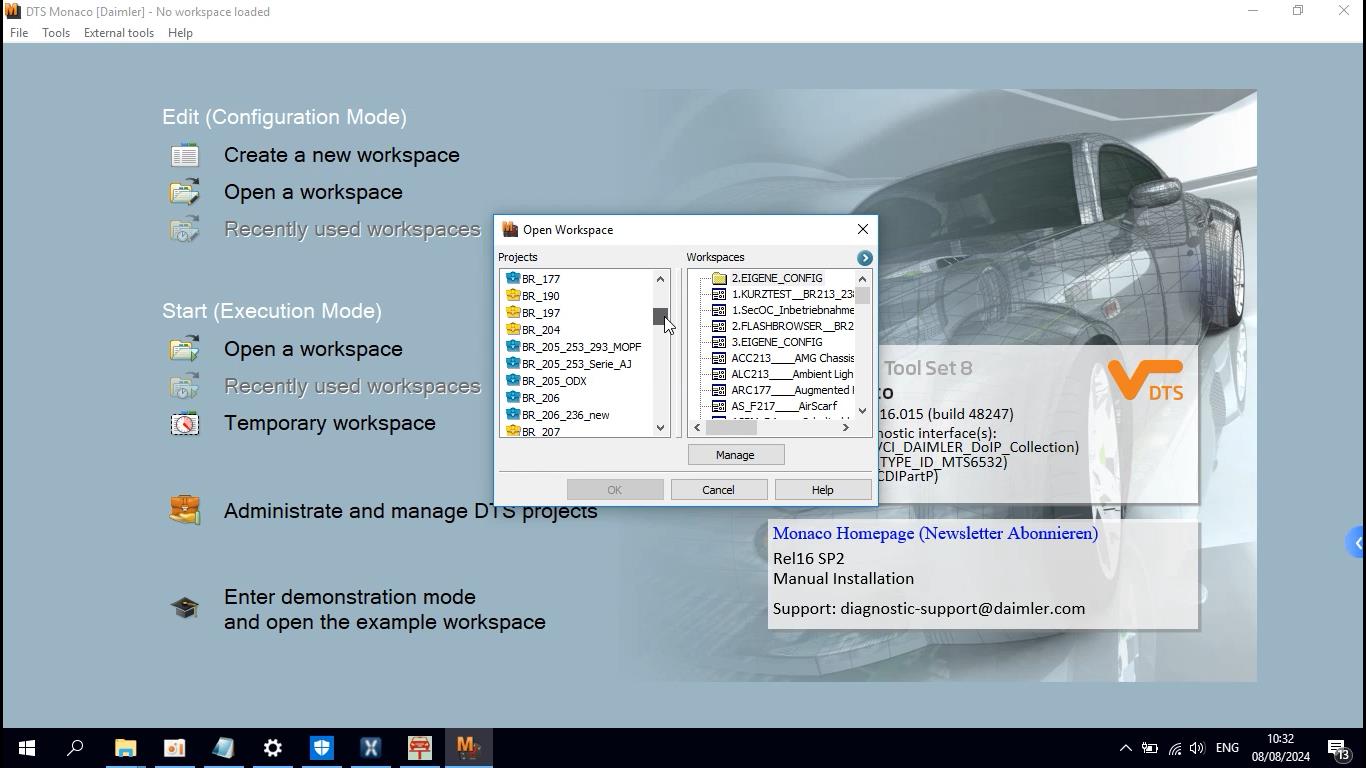Click 1.KURZTEST workspace icon

coord(719,294)
